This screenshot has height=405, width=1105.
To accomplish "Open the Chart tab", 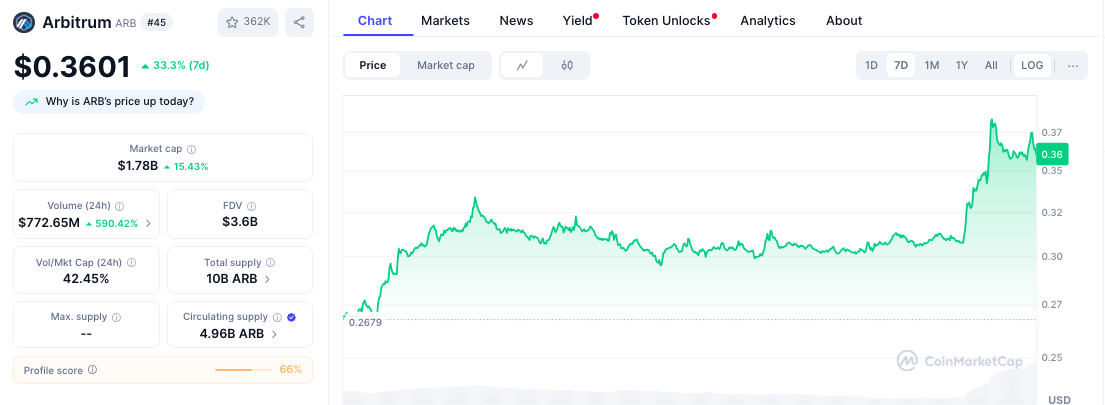I will 375,20.
